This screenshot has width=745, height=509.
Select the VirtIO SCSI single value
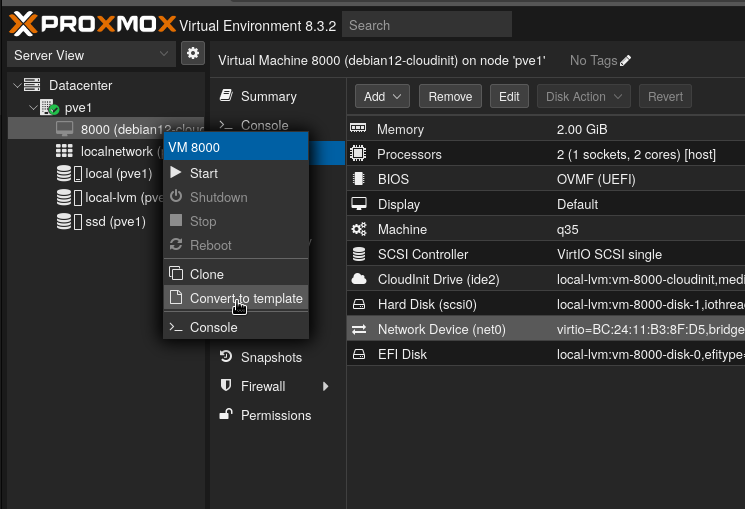609,254
